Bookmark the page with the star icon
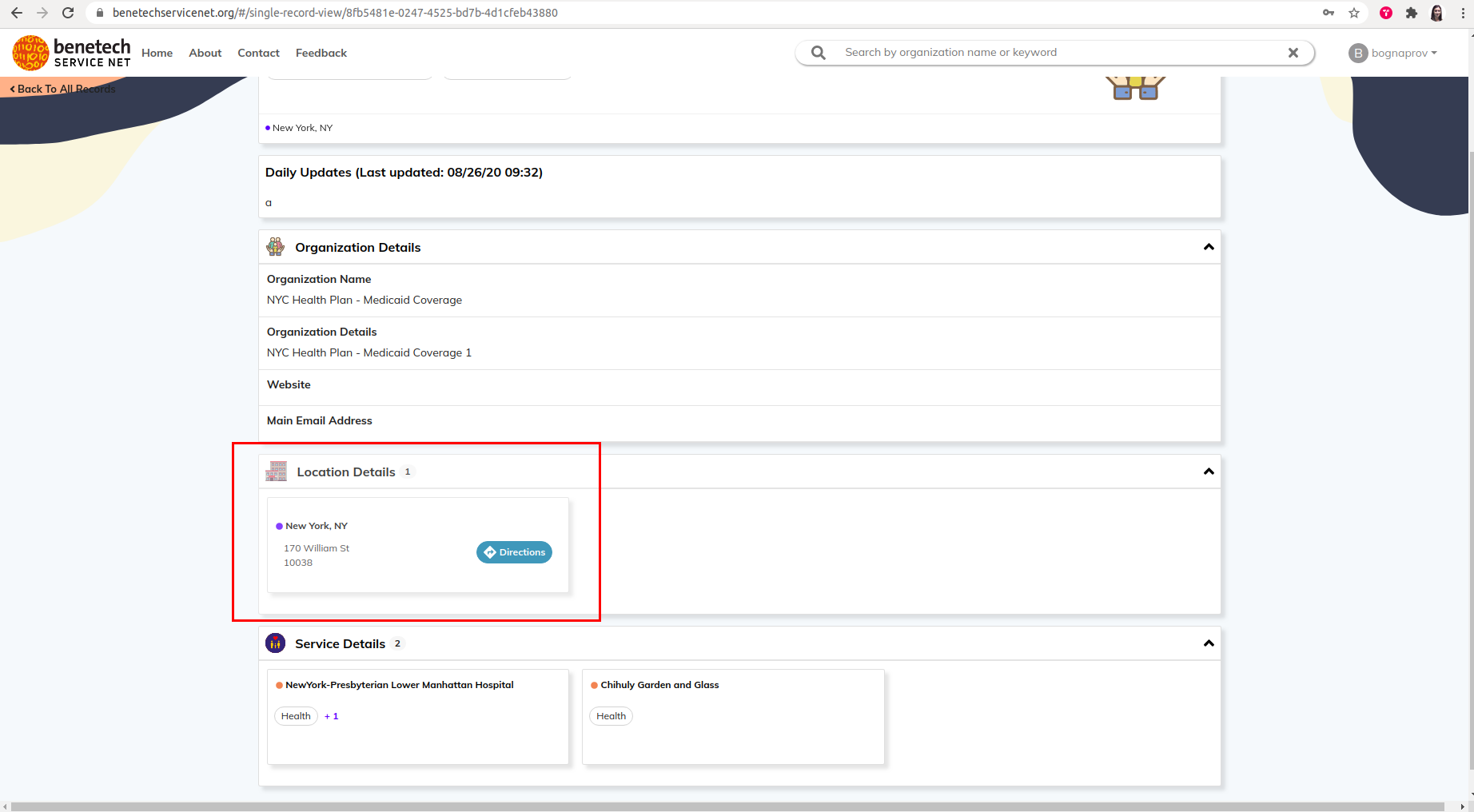1474x812 pixels. pyautogui.click(x=1355, y=13)
